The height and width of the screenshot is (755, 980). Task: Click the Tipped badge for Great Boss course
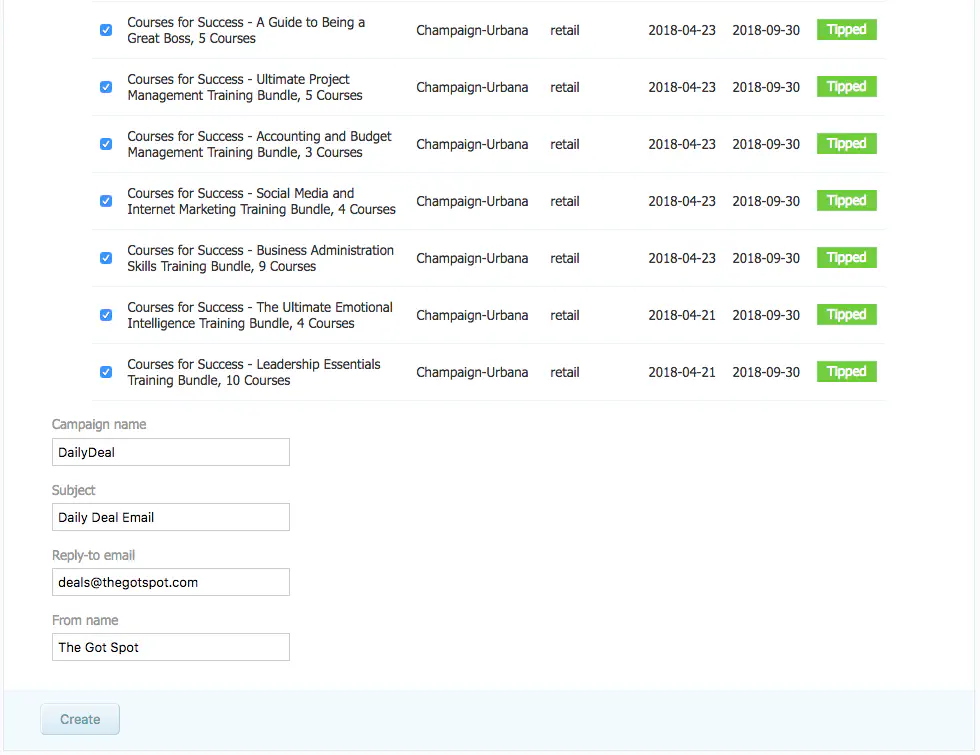pos(846,30)
